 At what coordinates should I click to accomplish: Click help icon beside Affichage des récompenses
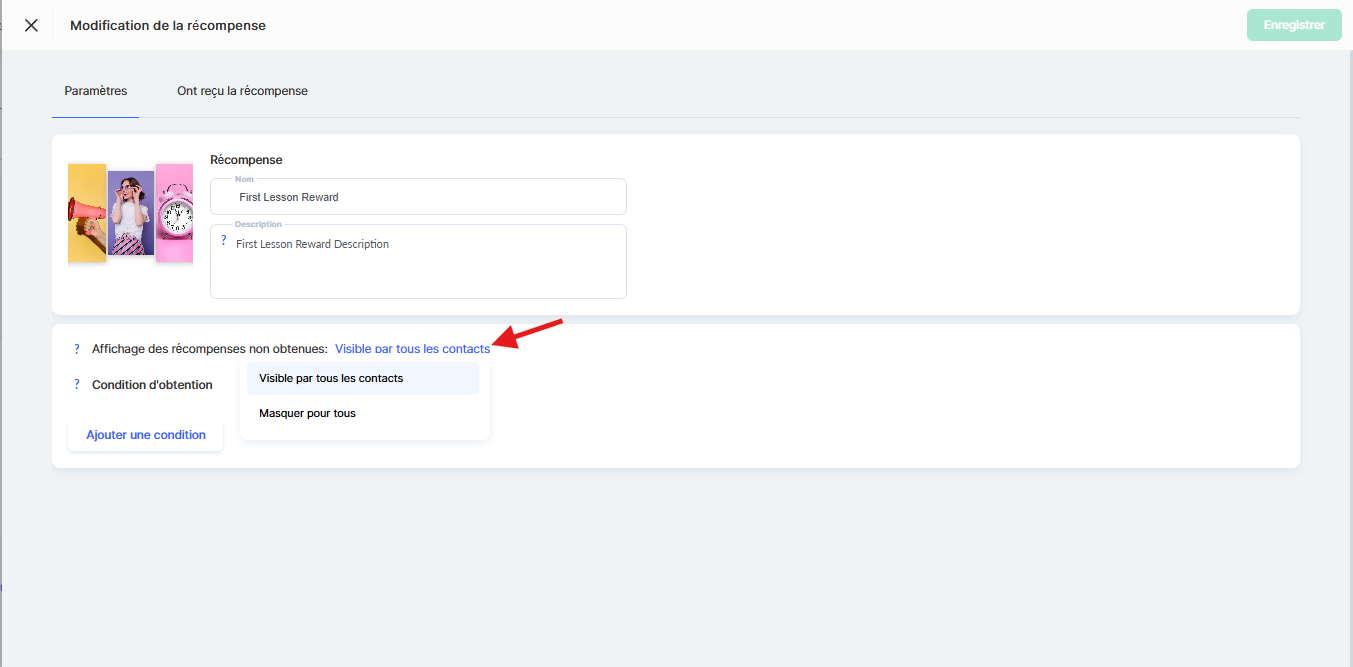click(x=76, y=349)
